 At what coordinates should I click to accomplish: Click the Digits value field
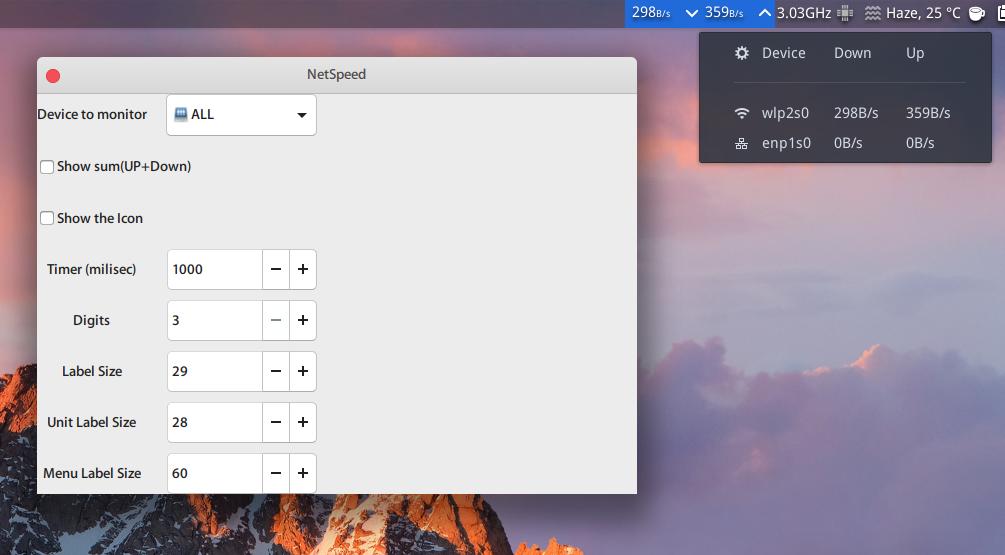215,320
